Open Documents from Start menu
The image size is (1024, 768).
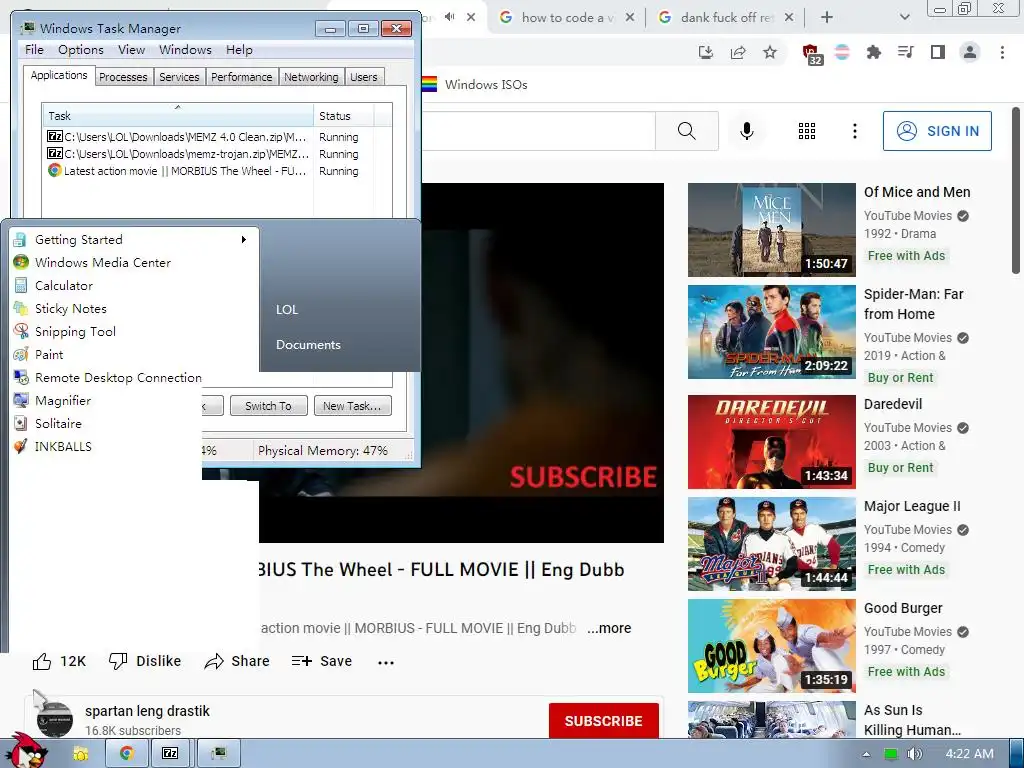308,345
